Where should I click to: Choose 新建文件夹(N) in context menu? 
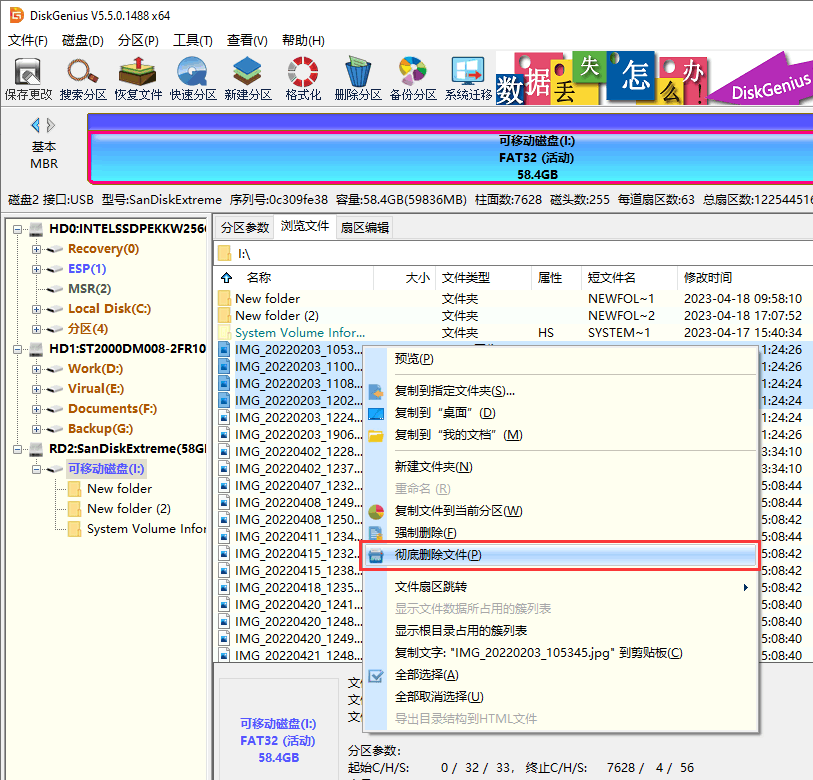(560, 467)
